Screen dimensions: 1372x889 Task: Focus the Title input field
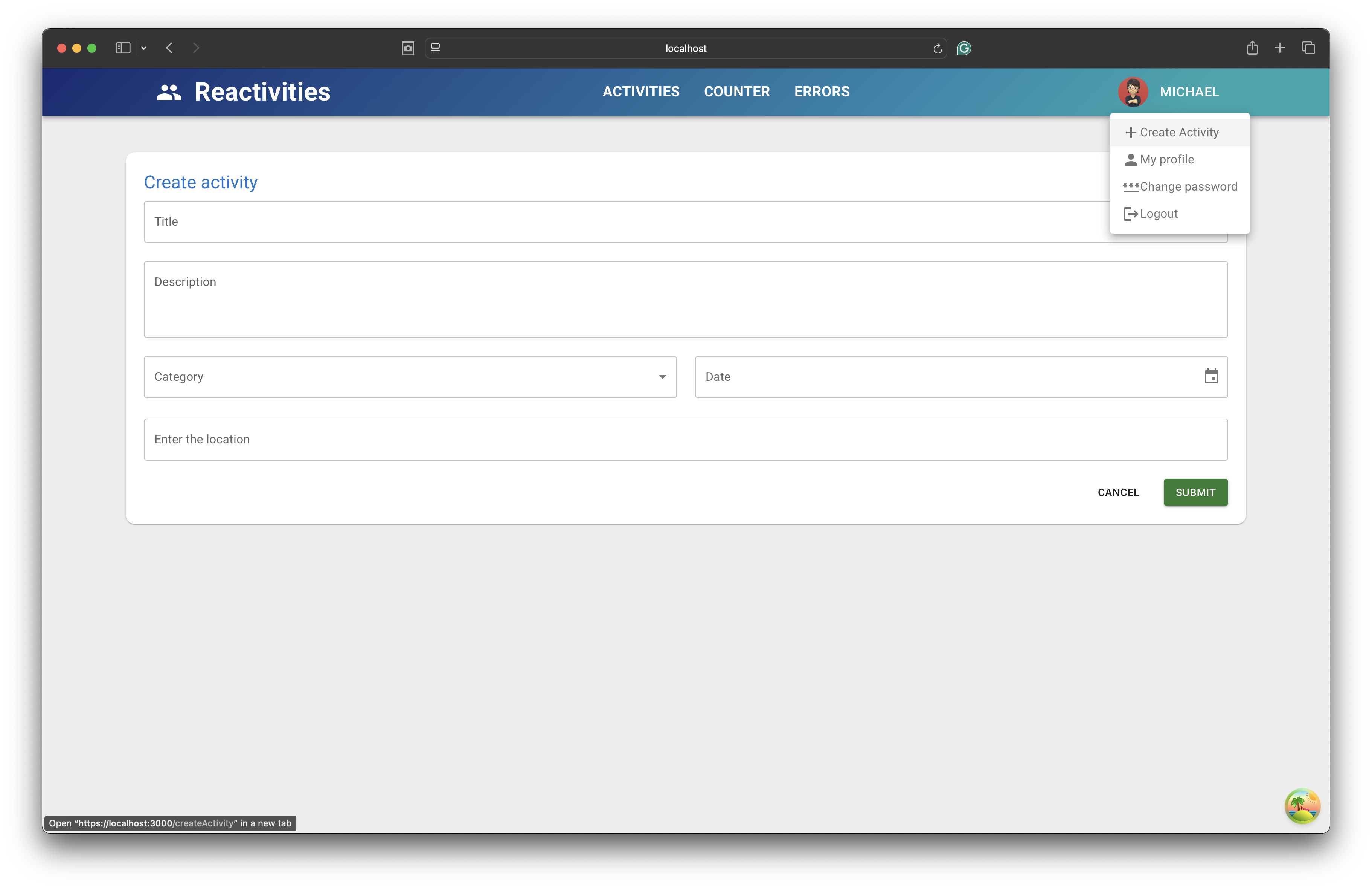pos(685,221)
